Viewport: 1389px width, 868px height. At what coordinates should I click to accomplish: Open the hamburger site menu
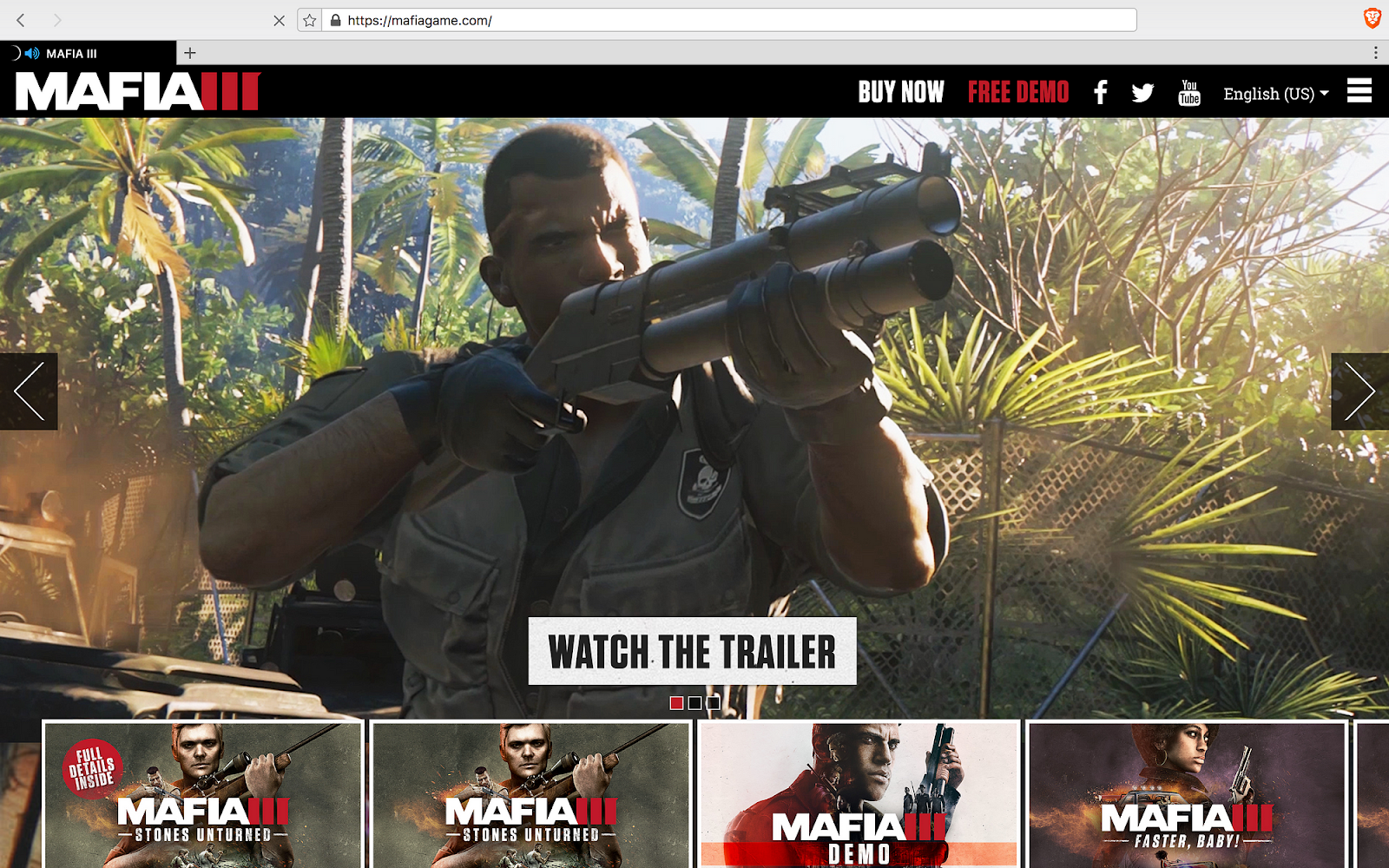(x=1359, y=90)
